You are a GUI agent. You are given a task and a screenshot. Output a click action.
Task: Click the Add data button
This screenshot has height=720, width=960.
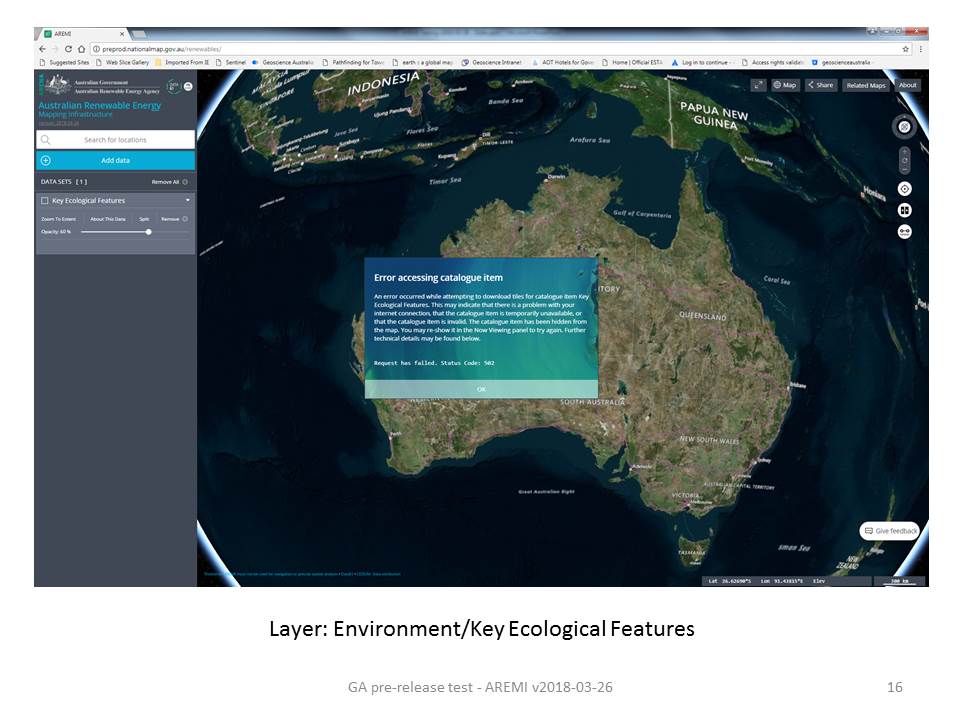tap(116, 160)
